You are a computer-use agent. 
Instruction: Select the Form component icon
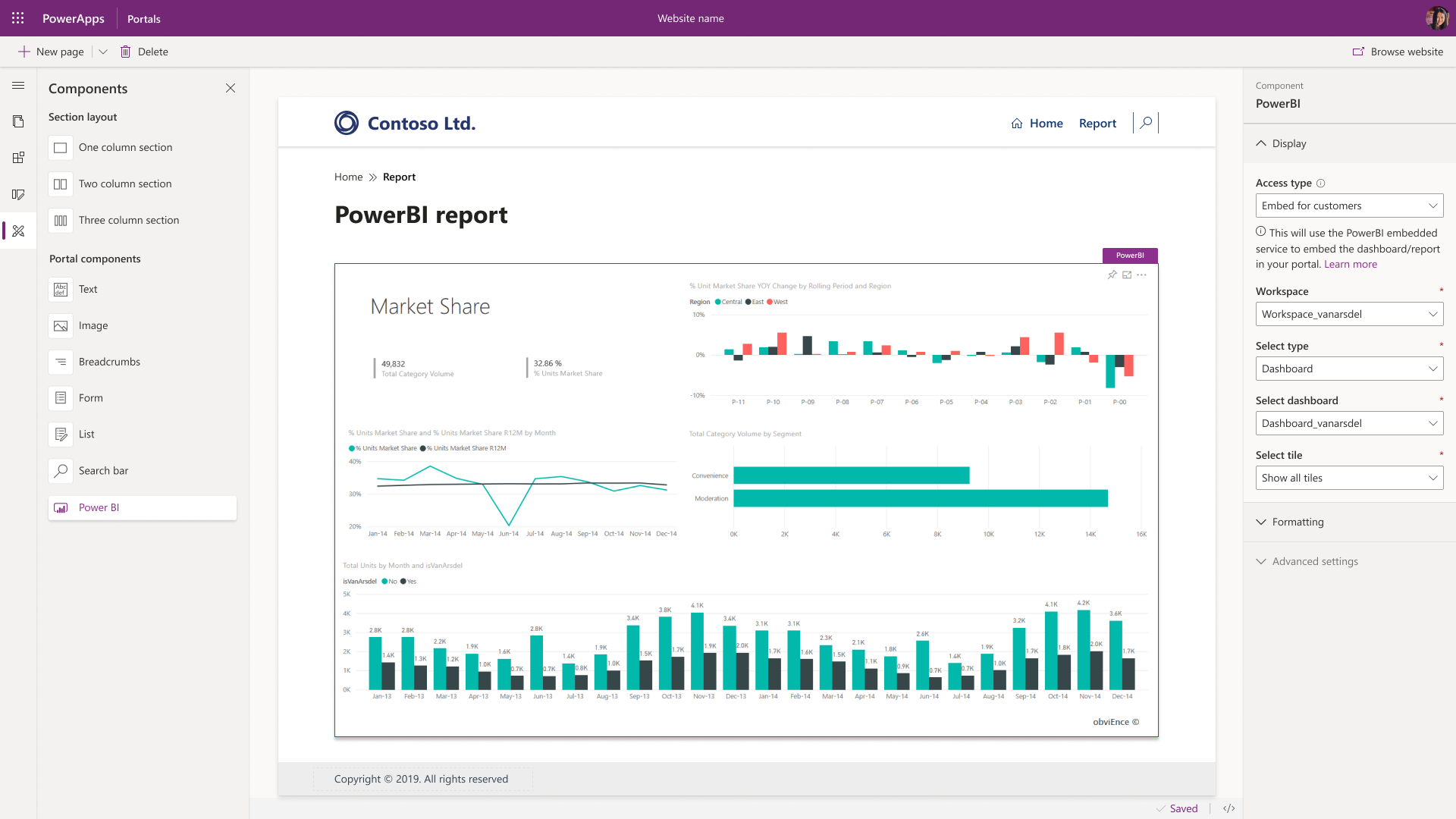[60, 398]
